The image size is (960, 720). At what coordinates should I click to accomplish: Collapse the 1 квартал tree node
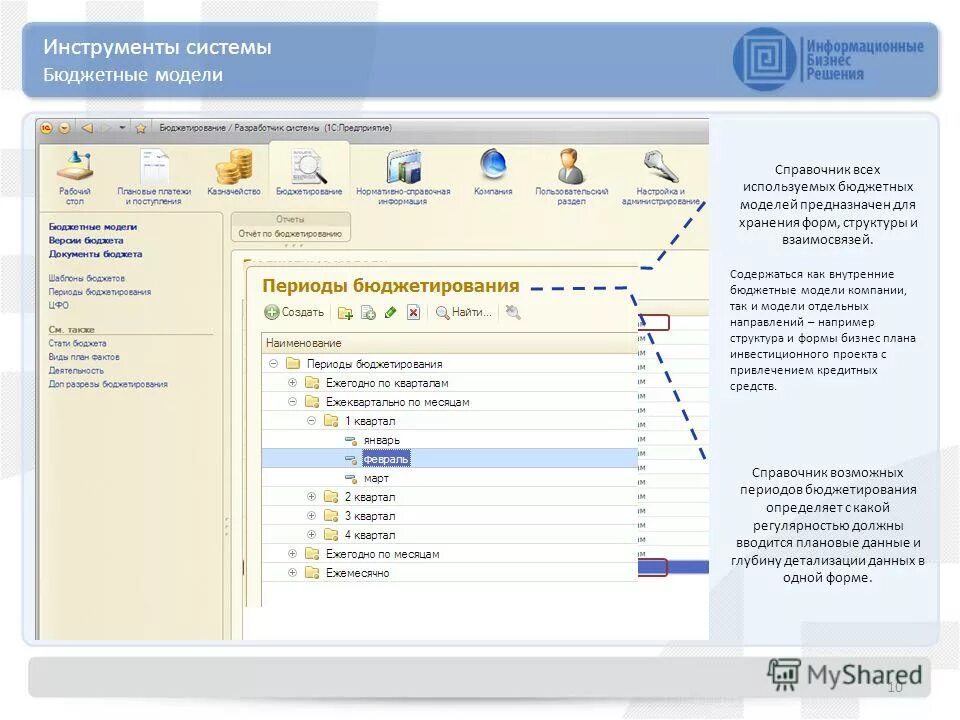[x=312, y=421]
